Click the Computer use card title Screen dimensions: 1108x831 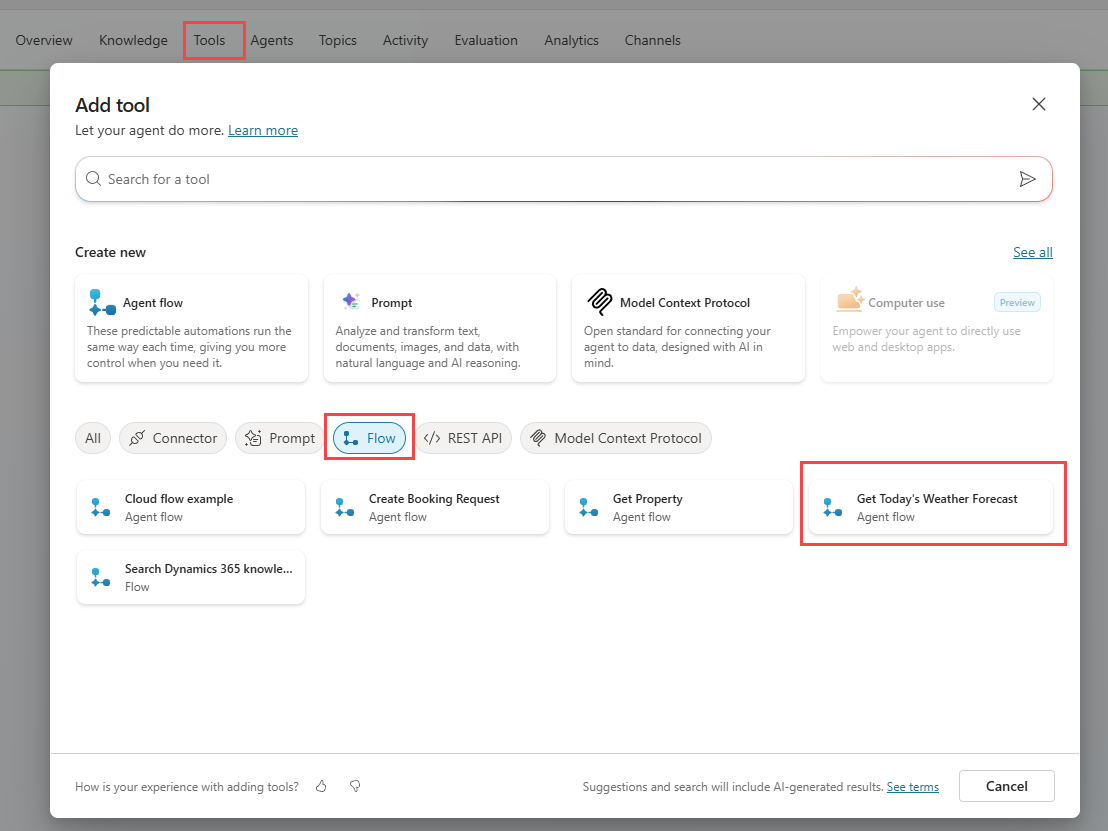(x=907, y=302)
